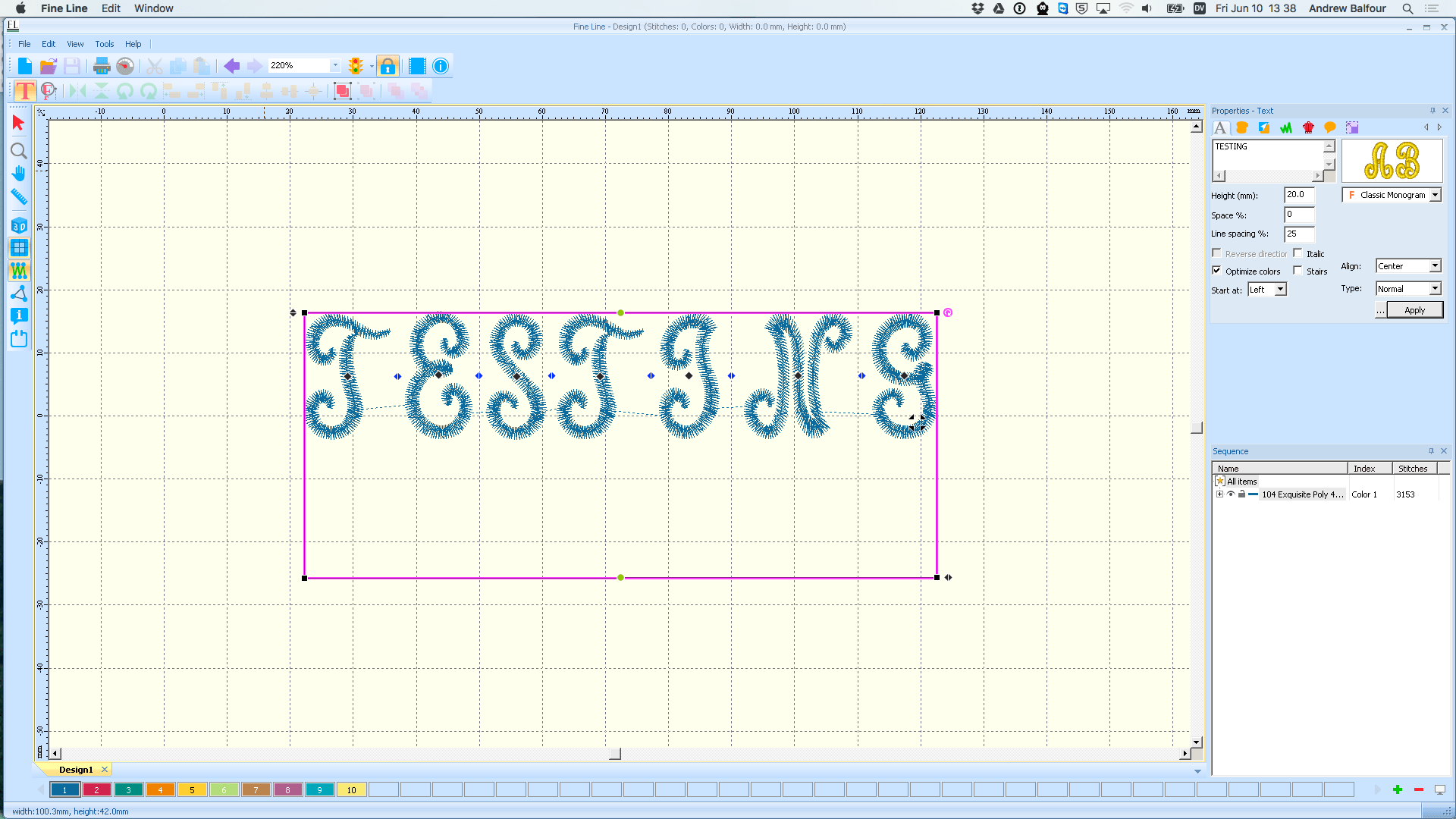The height and width of the screenshot is (819, 1456).
Task: Open the design speedometer tool
Action: pos(125,66)
